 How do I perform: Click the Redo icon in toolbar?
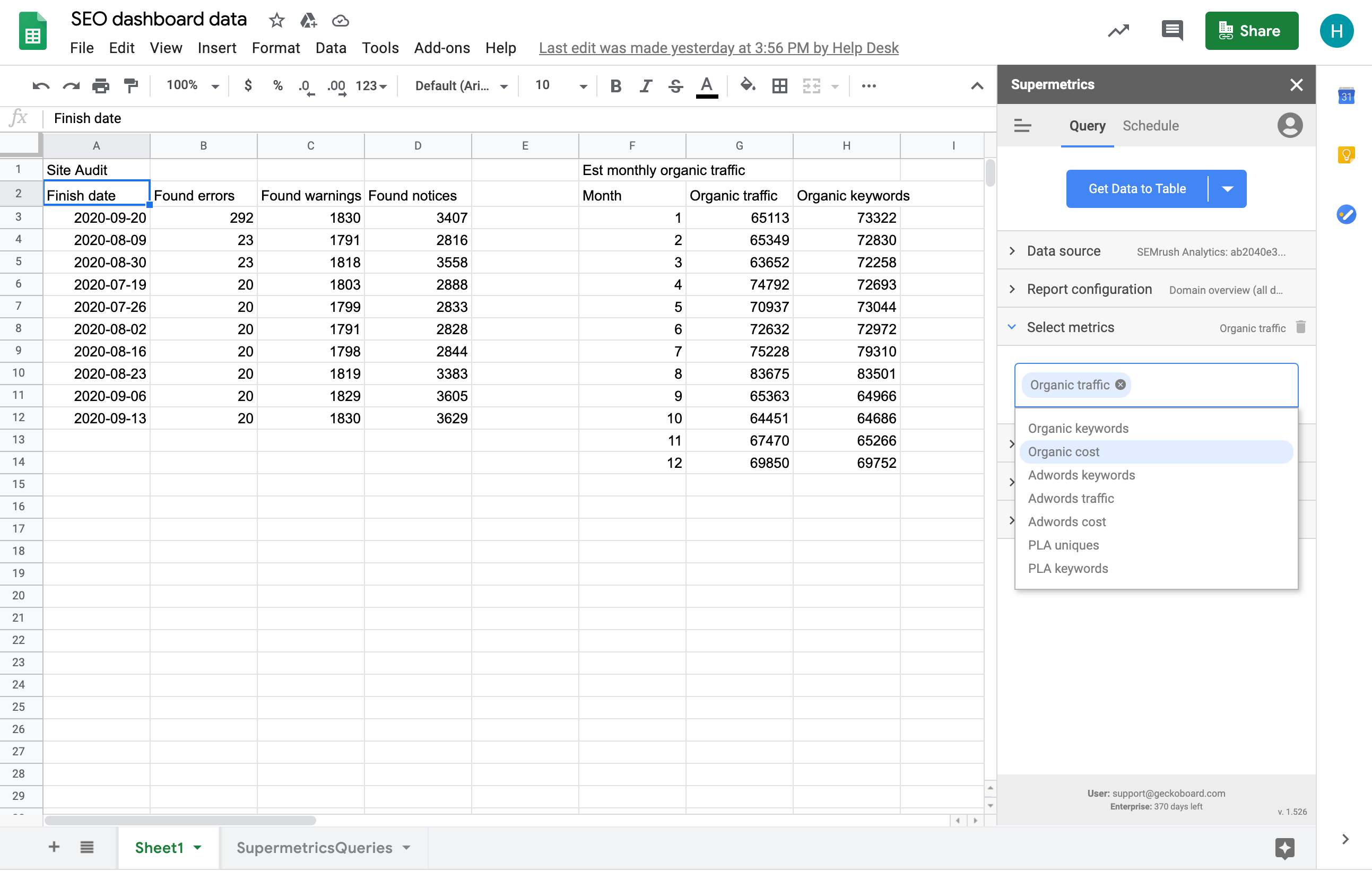point(71,86)
